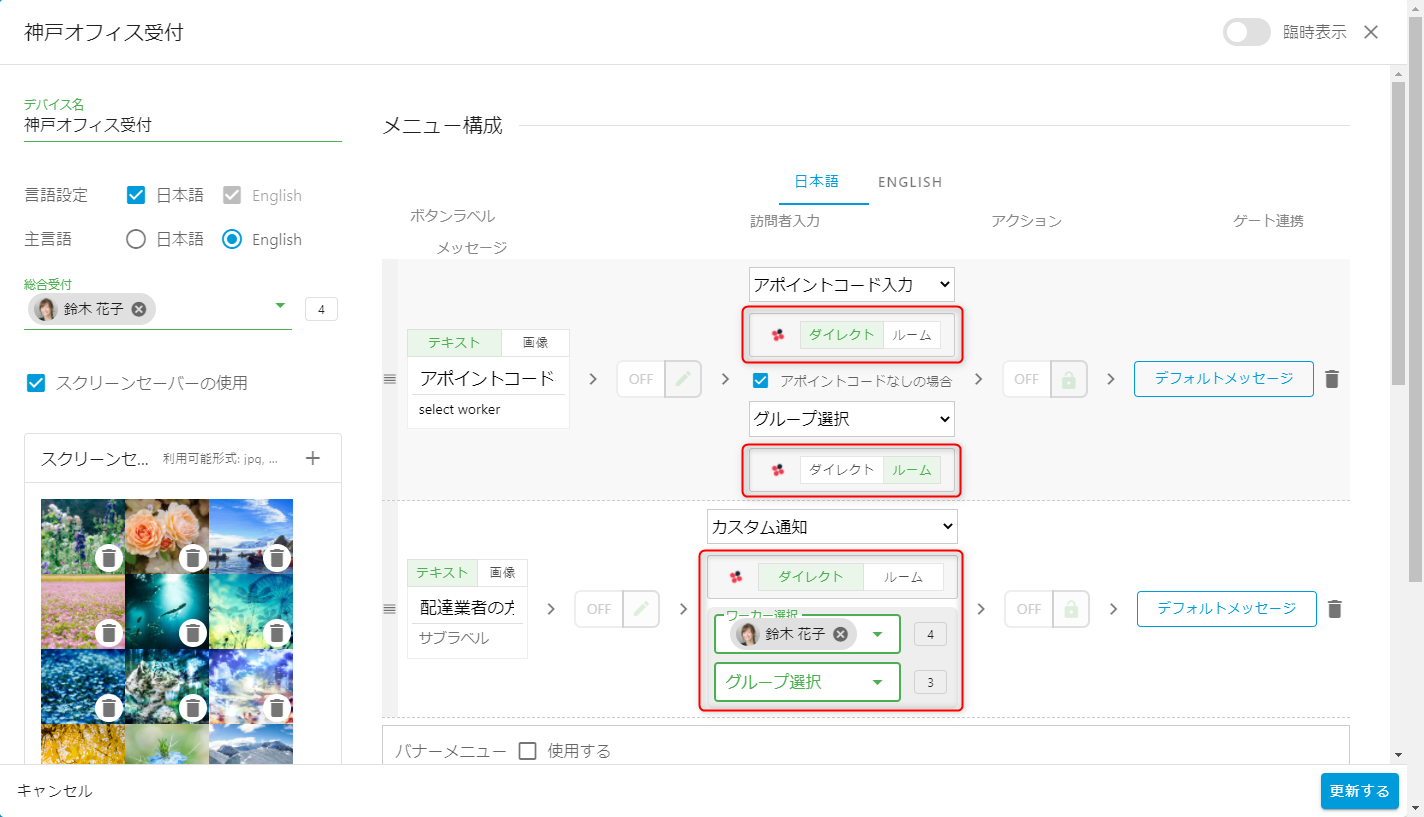The width and height of the screenshot is (1424, 817).
Task: Click キャンセル to discard changes
Action: click(55, 791)
